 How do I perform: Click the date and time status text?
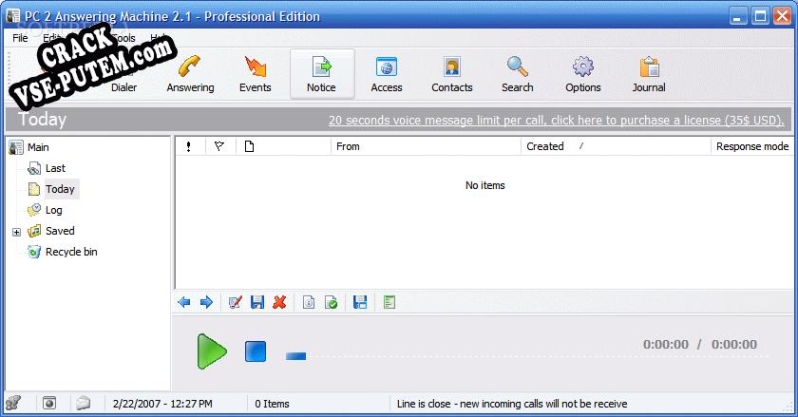[x=163, y=404]
